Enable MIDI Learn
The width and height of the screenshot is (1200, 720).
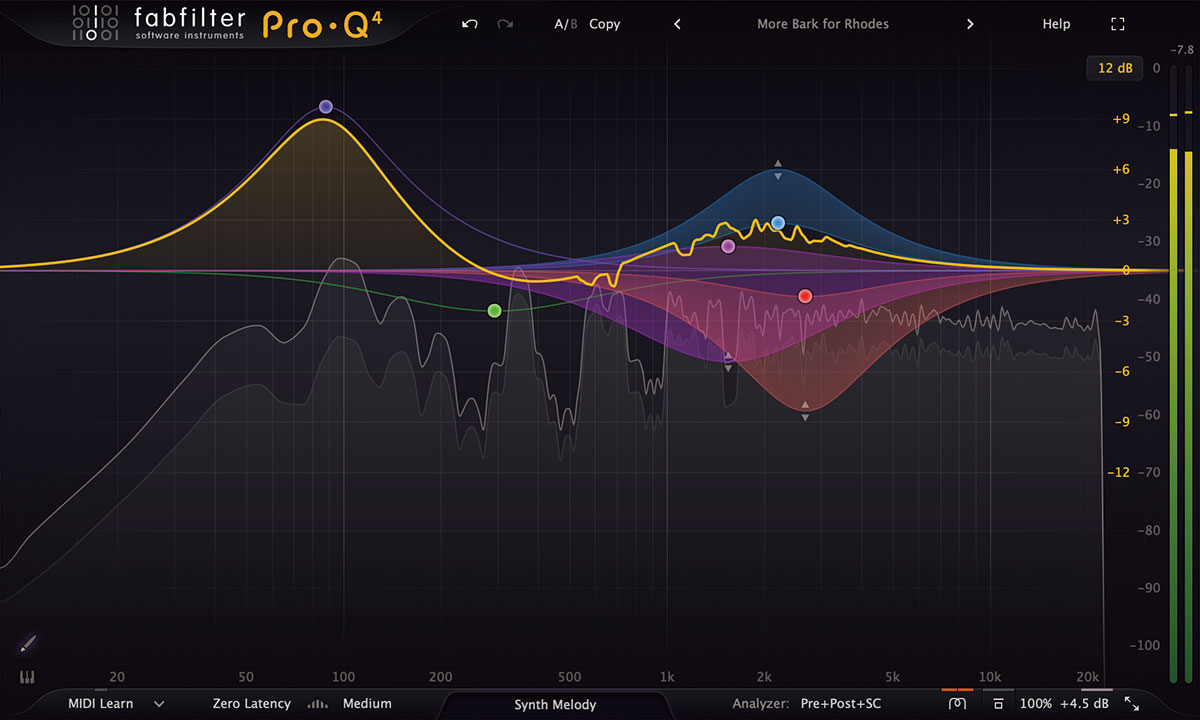pos(100,704)
